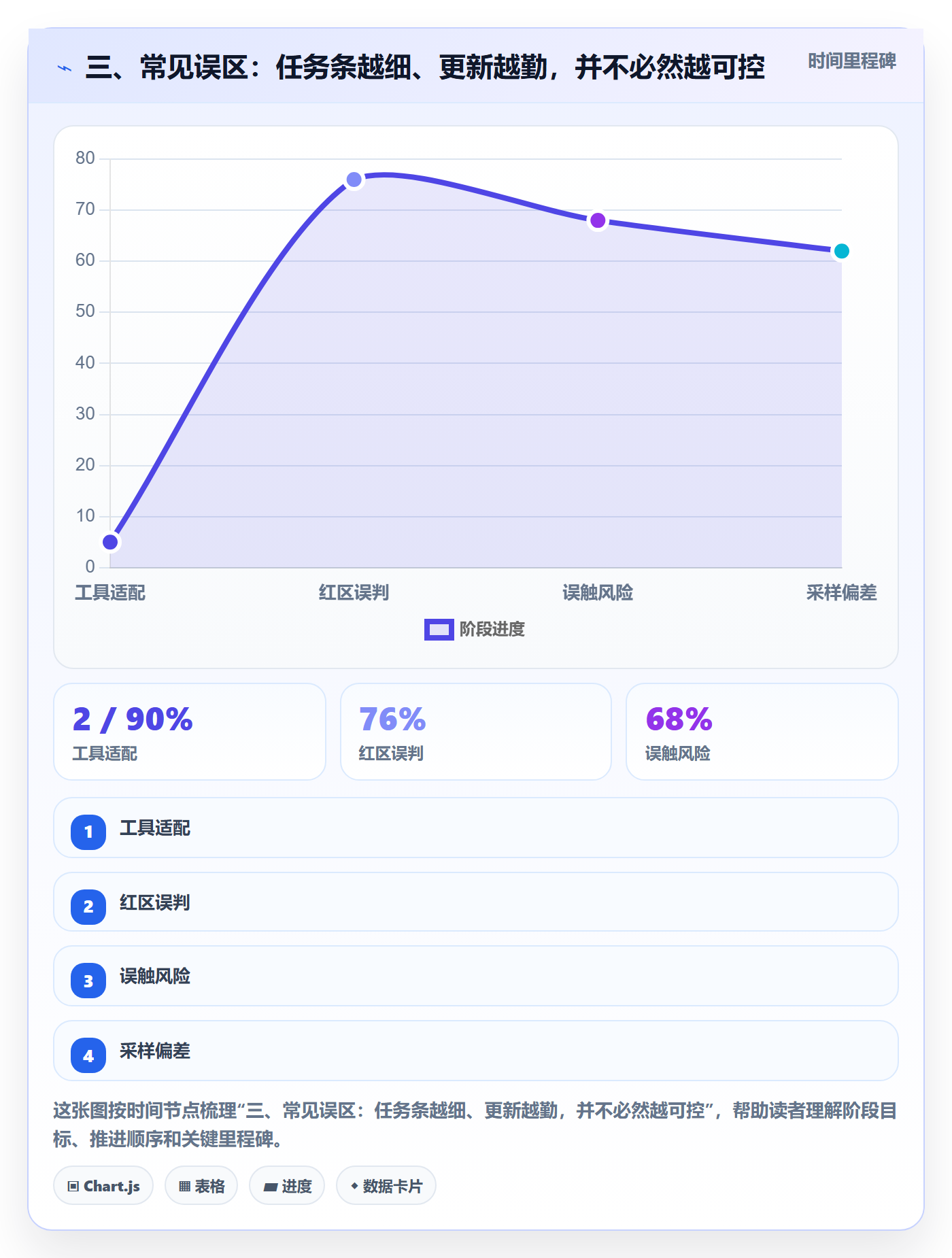
Task: Click the 采样偏差 text in list row 4
Action: tap(155, 1051)
